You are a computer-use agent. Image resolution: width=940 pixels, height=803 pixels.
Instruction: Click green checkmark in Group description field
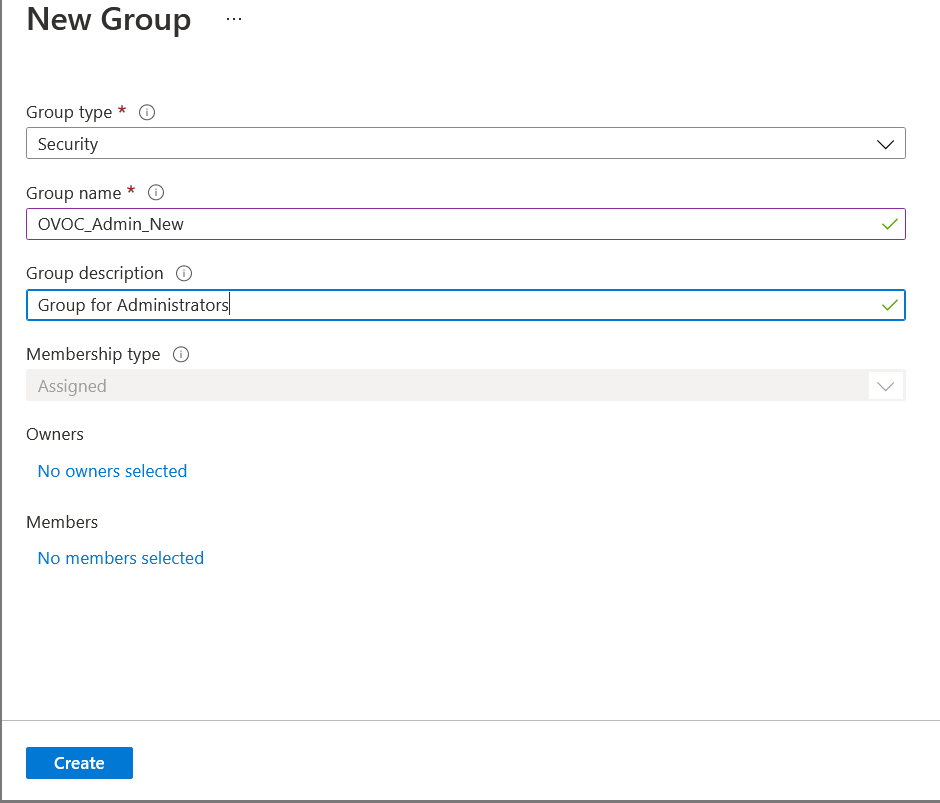889,305
